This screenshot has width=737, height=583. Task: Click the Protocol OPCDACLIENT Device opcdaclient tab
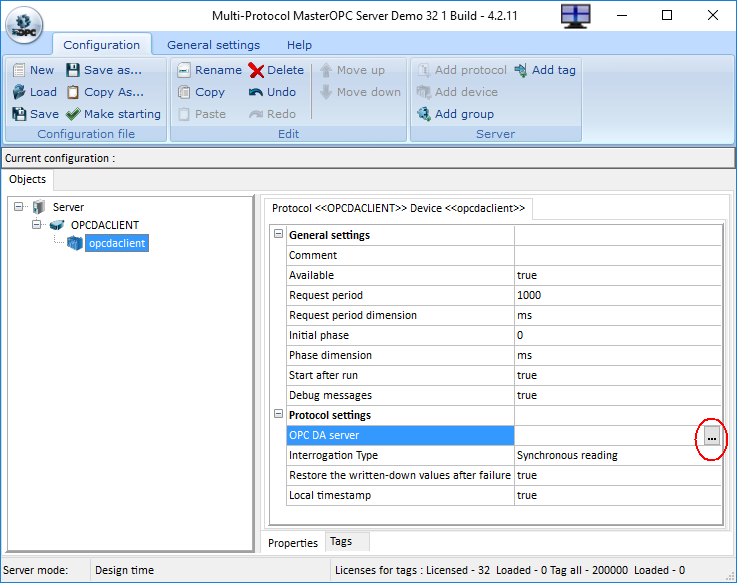pos(398,208)
